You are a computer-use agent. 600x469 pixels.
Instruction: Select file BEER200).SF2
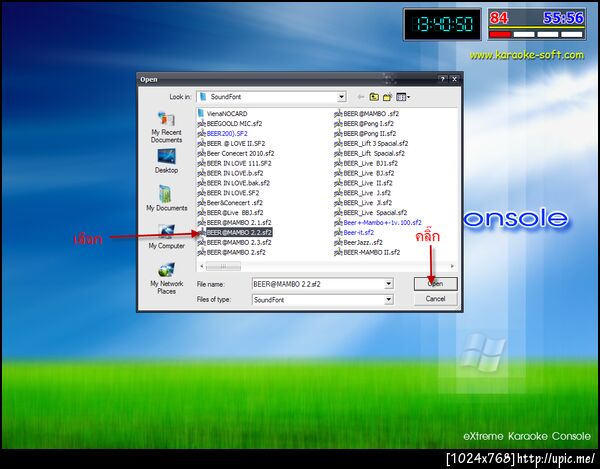tap(223, 134)
